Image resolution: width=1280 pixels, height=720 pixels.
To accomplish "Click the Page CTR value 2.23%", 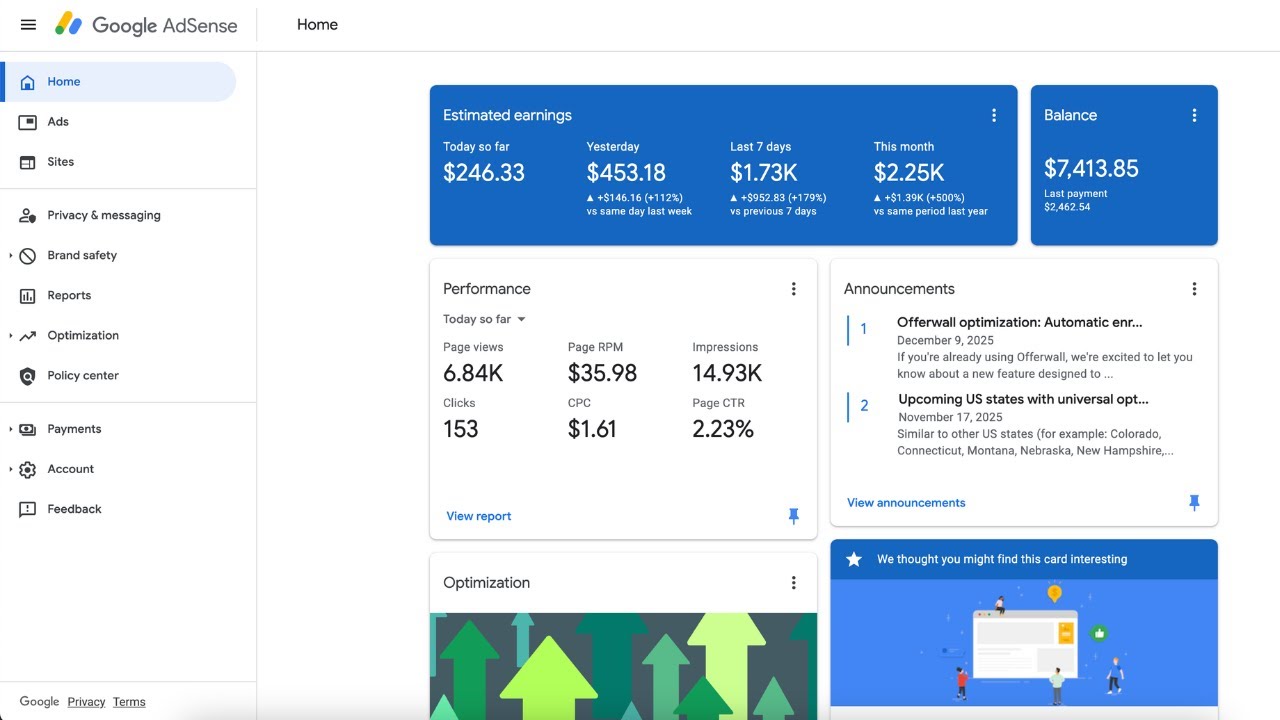I will point(723,429).
